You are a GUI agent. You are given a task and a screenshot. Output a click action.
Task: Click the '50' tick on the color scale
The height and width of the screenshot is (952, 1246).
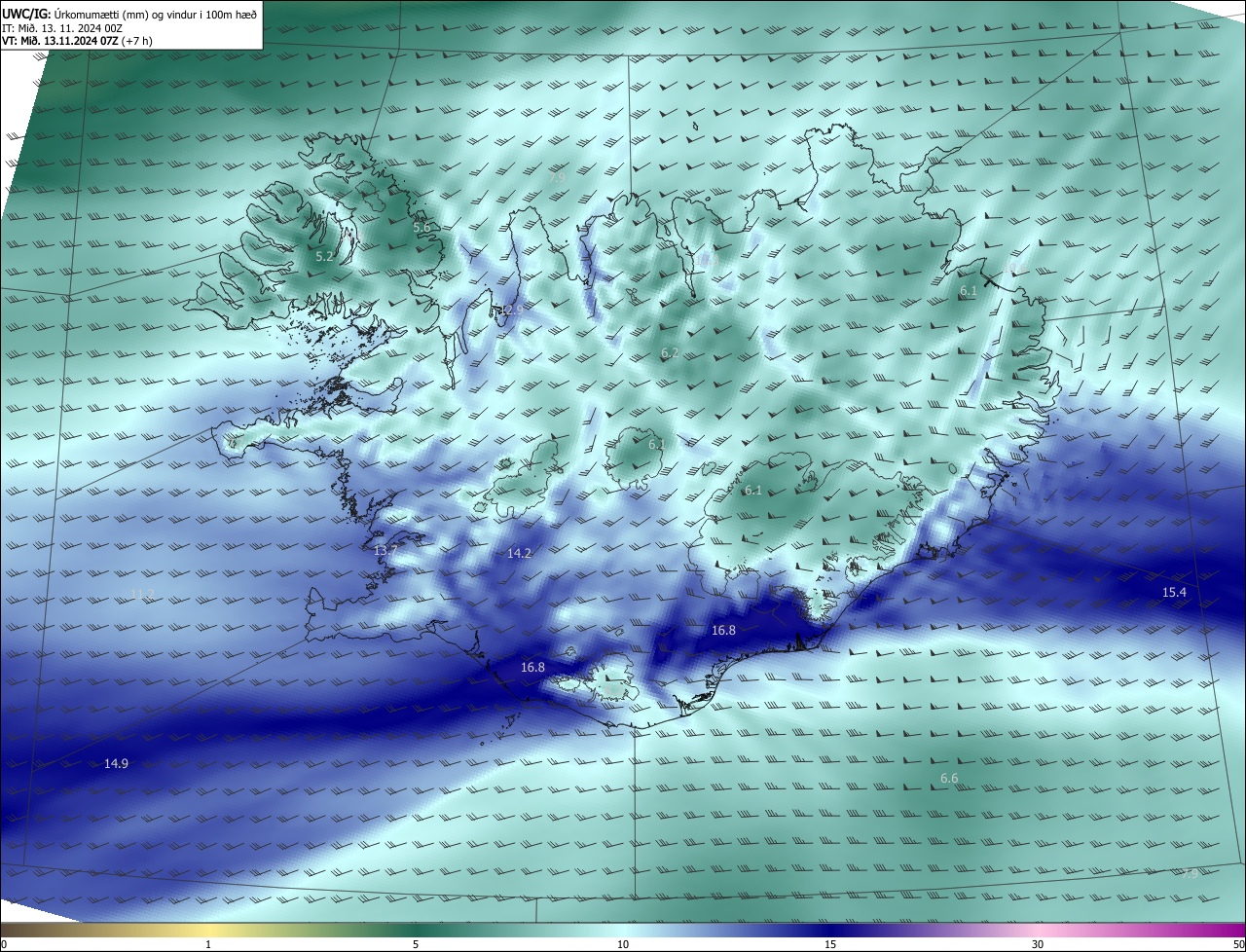1238,945
